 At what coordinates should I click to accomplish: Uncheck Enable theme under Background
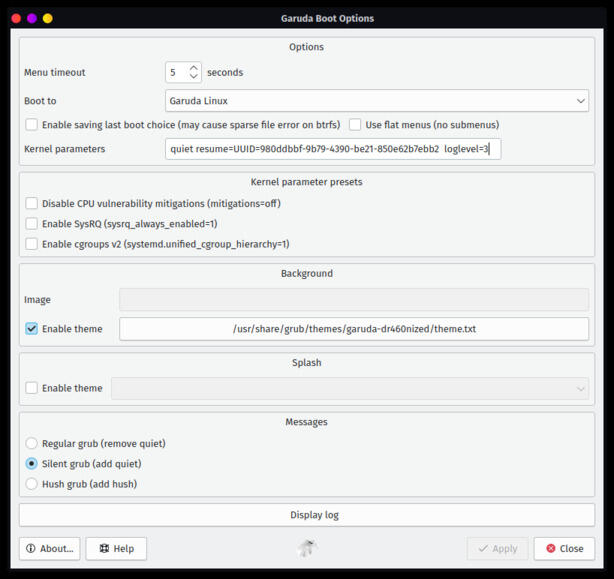(31, 329)
